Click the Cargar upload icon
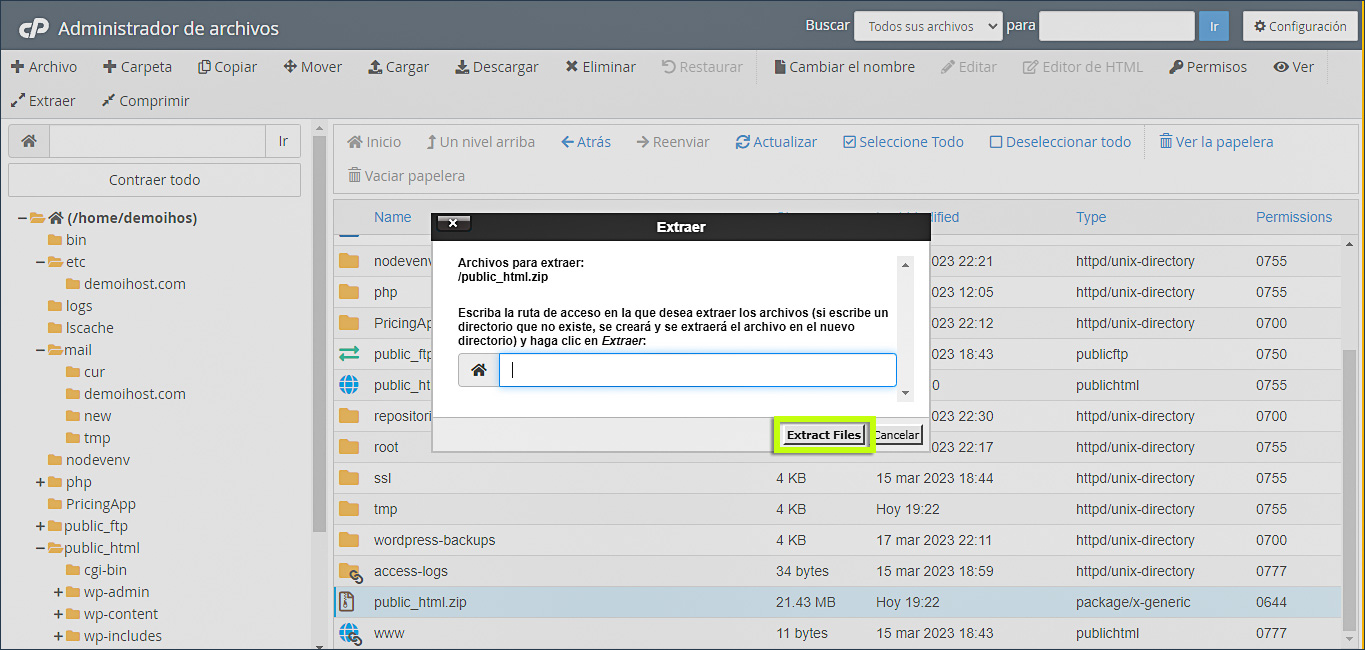Screen dimensions: 1365x650 pos(375,67)
